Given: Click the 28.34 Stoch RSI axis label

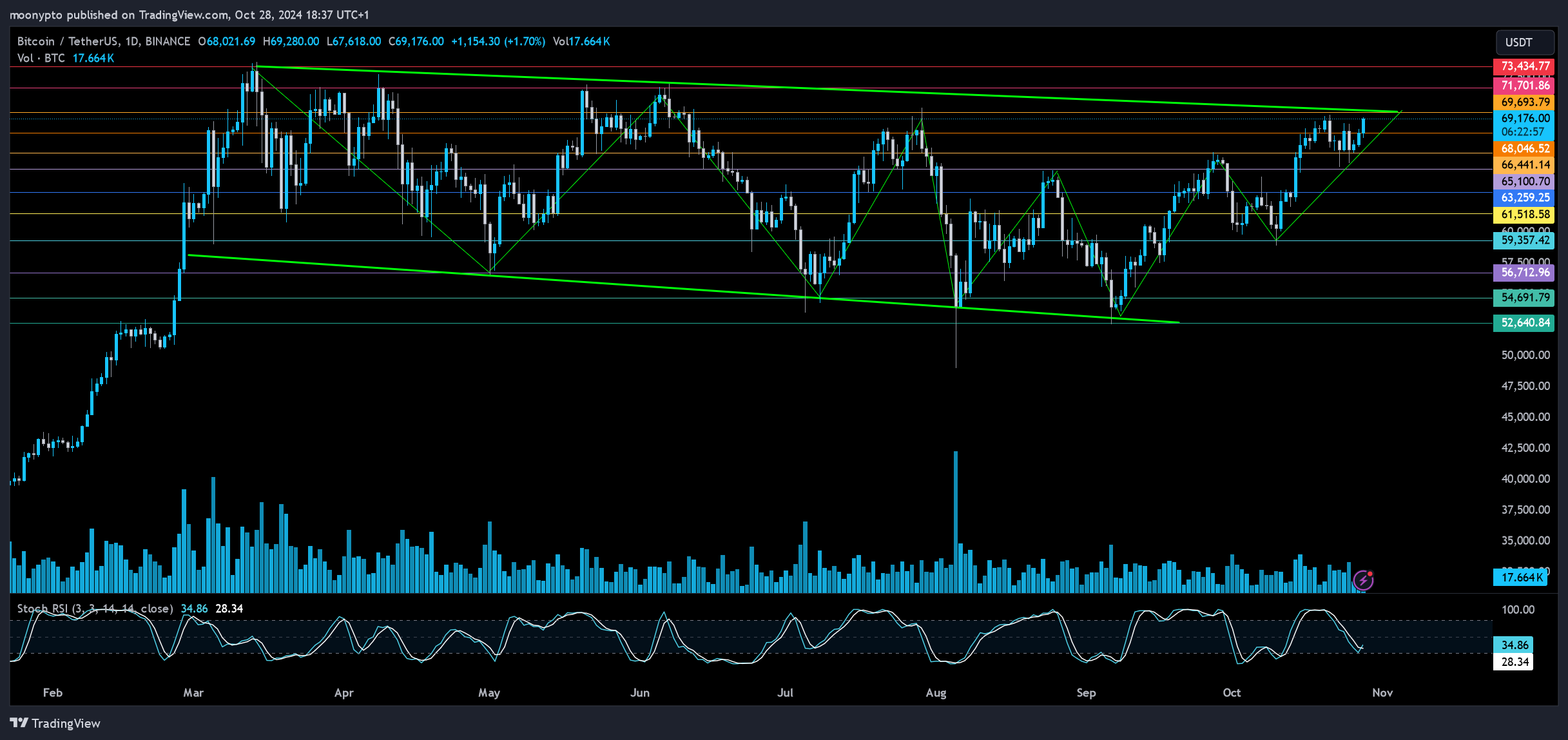Looking at the screenshot, I should 1514,662.
